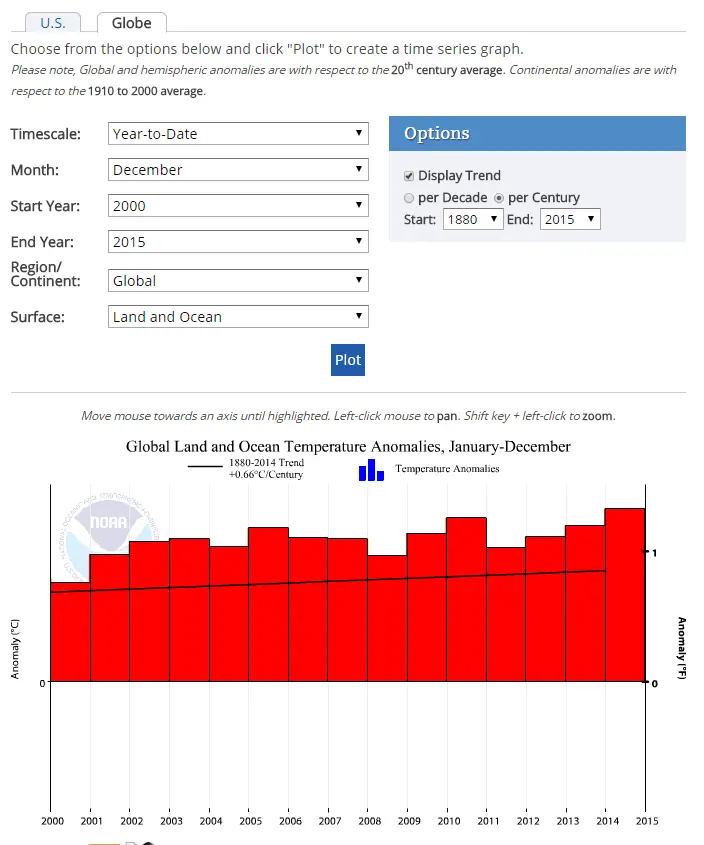Select the per Decade radio option
704x845 pixels.
(x=409, y=198)
